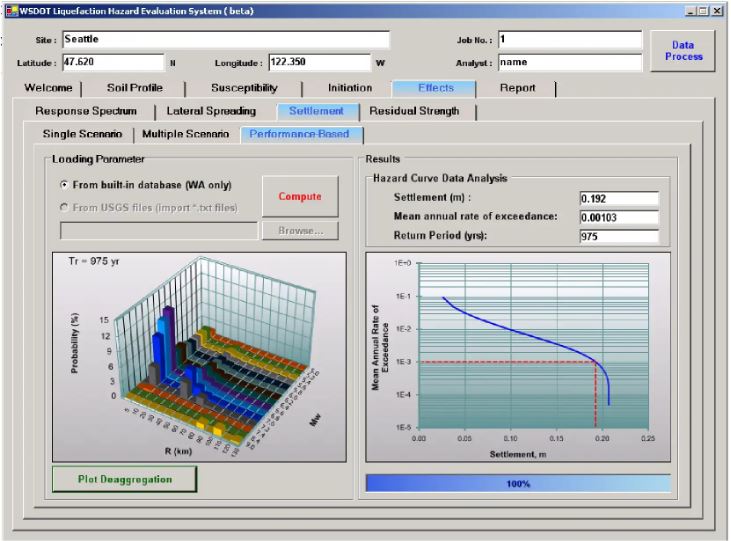This screenshot has height=541, width=731.
Task: Click the Browse... button
Action: click(x=300, y=231)
